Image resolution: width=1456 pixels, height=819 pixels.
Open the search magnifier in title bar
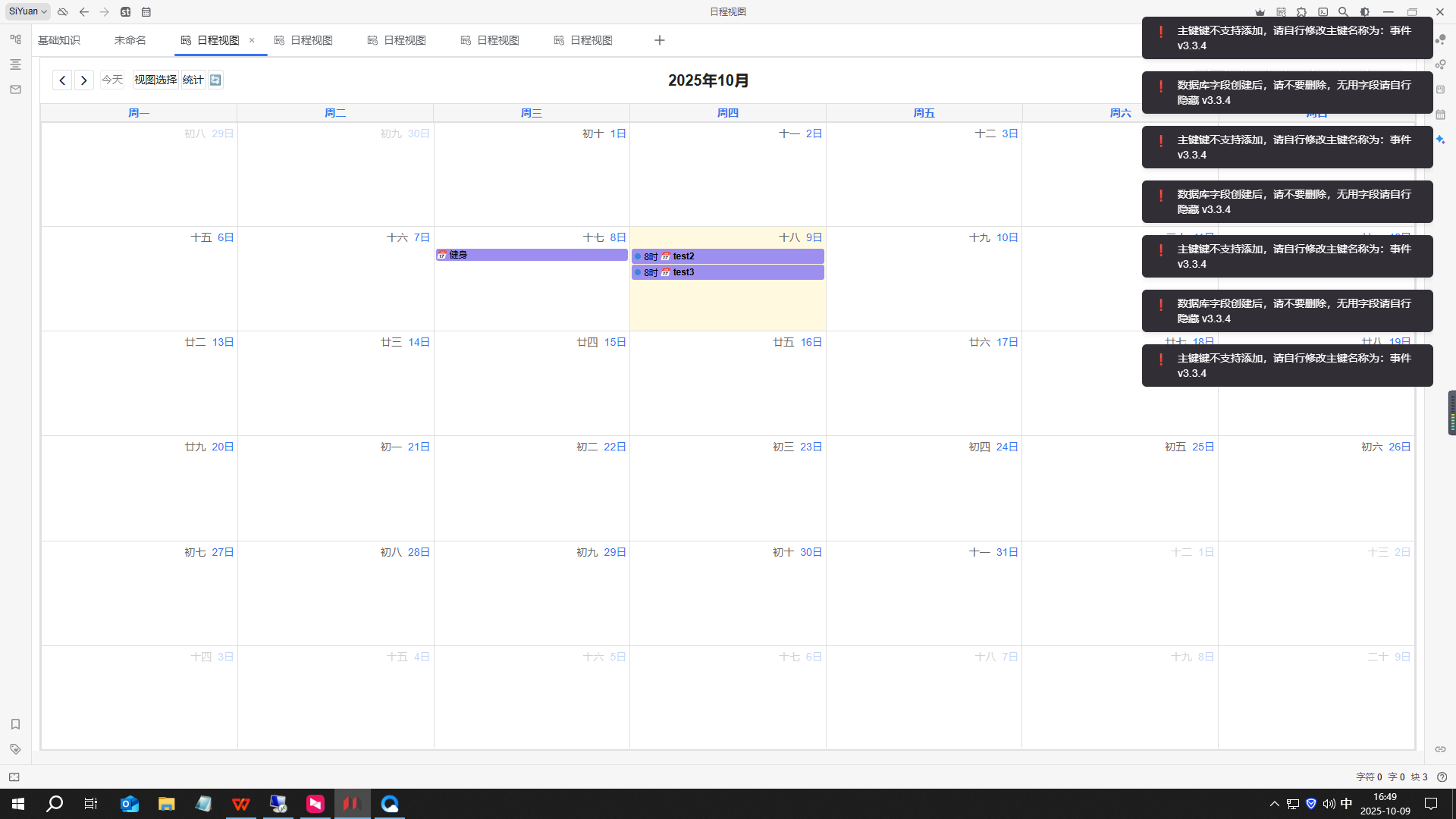(x=1343, y=12)
